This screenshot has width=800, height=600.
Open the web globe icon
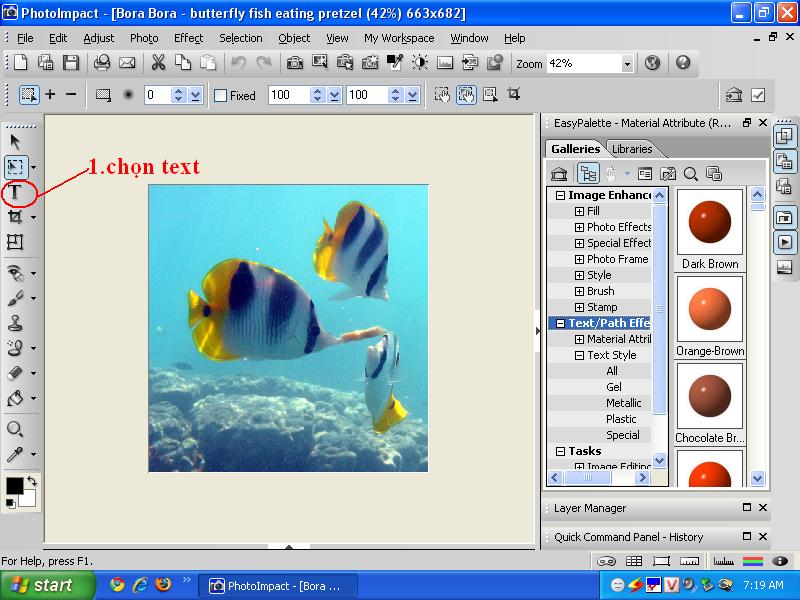point(652,63)
